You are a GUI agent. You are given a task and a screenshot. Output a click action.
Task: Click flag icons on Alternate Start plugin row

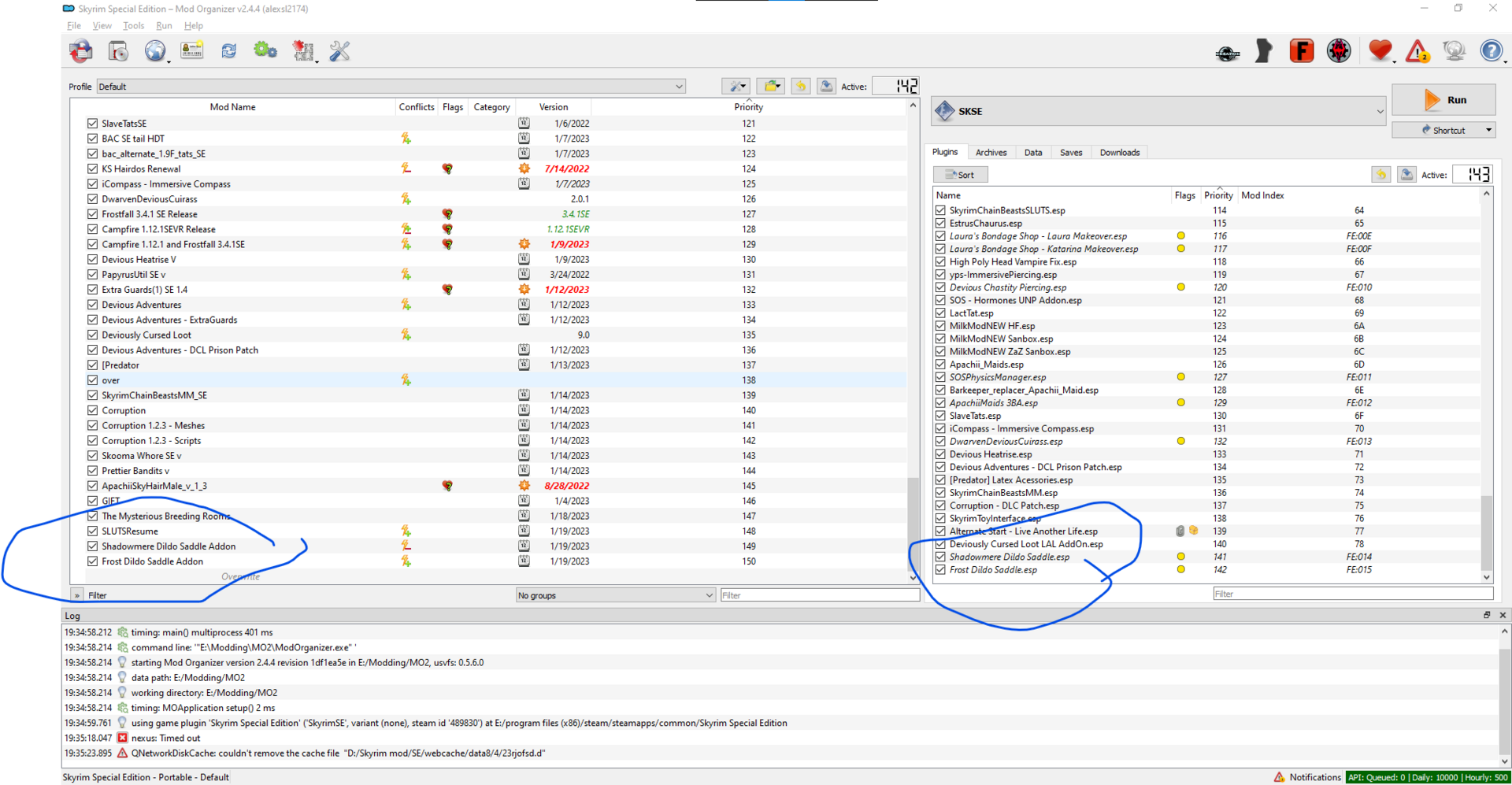pyautogui.click(x=1187, y=531)
